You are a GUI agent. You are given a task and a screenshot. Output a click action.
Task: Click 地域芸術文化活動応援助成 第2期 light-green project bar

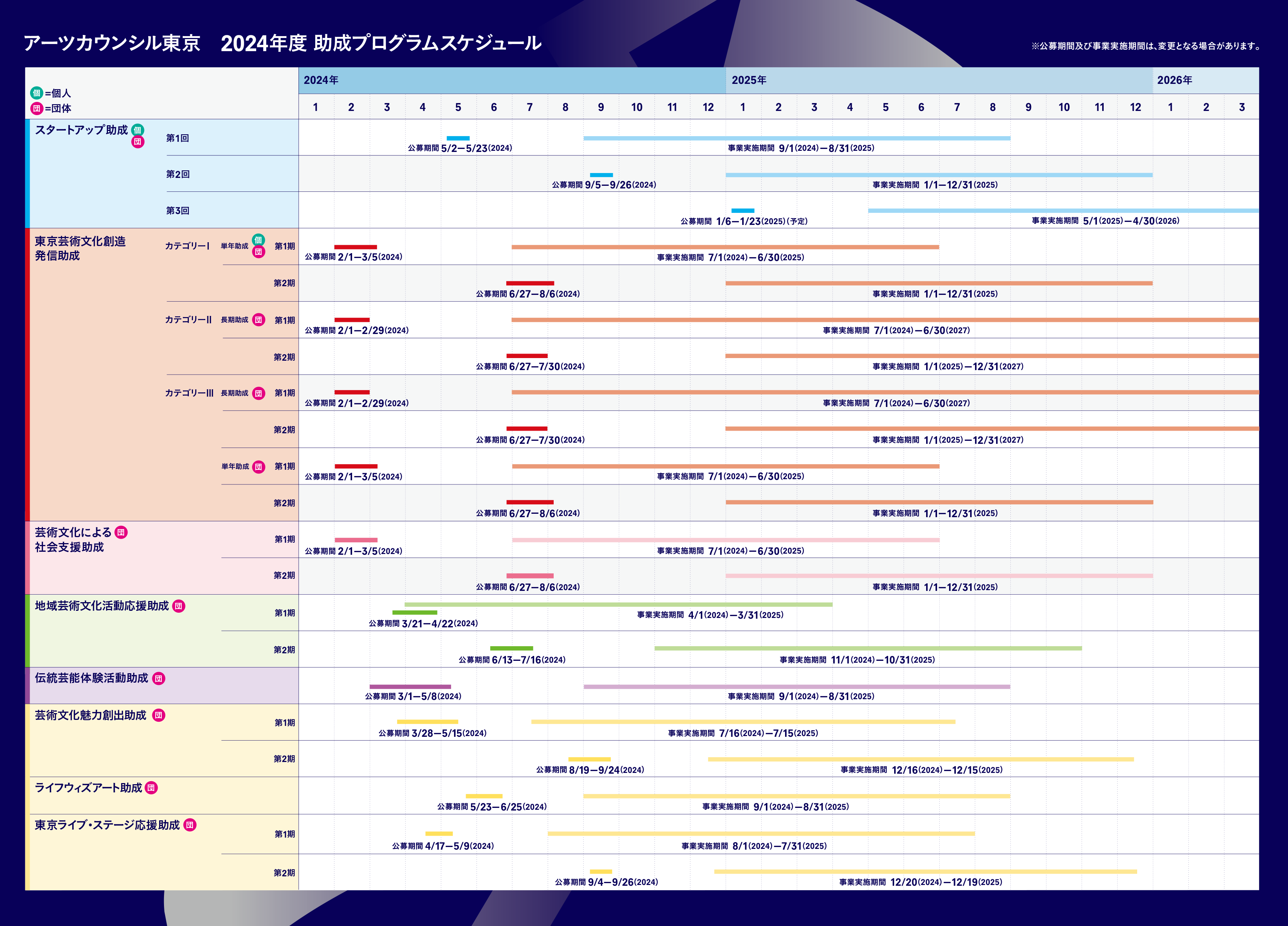pos(868,648)
